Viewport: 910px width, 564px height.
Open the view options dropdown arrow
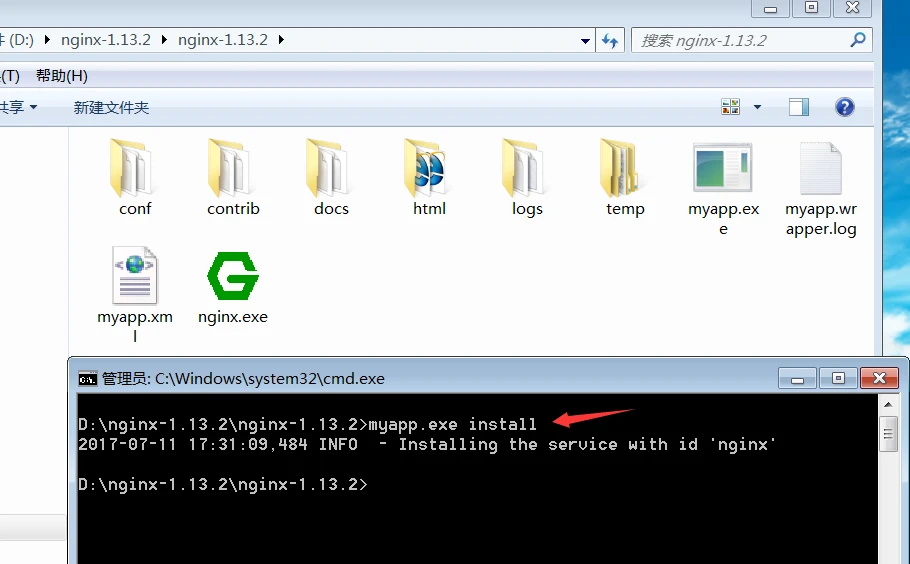click(x=757, y=107)
